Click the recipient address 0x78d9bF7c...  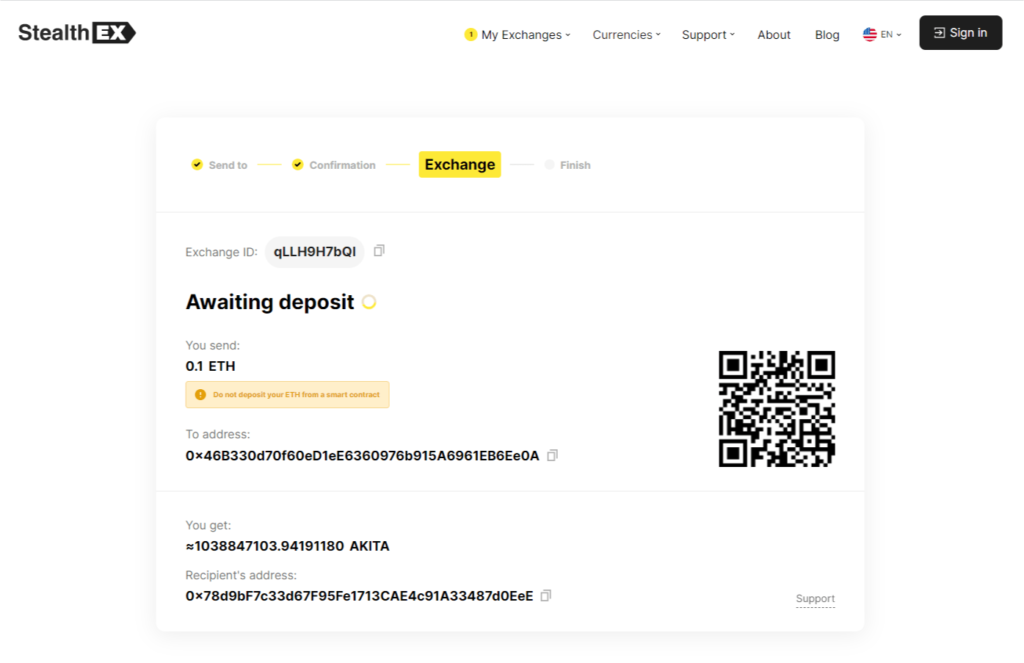tap(359, 596)
